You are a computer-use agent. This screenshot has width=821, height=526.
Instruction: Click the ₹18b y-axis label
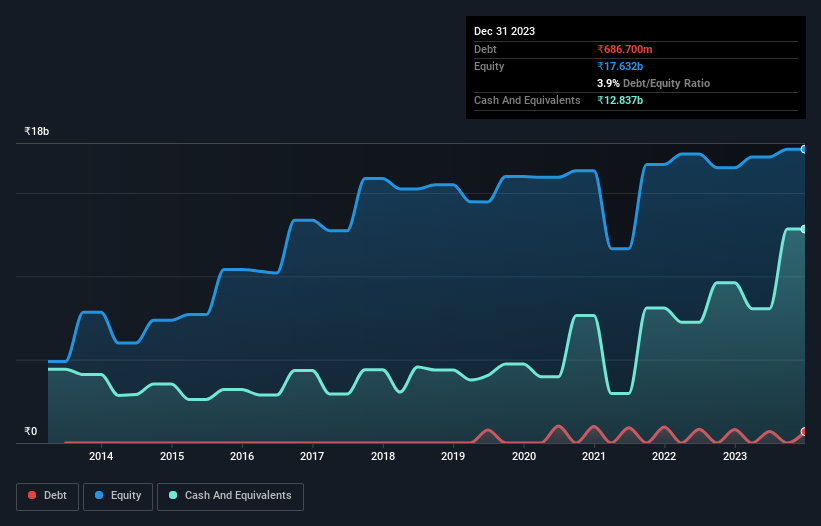pos(37,131)
